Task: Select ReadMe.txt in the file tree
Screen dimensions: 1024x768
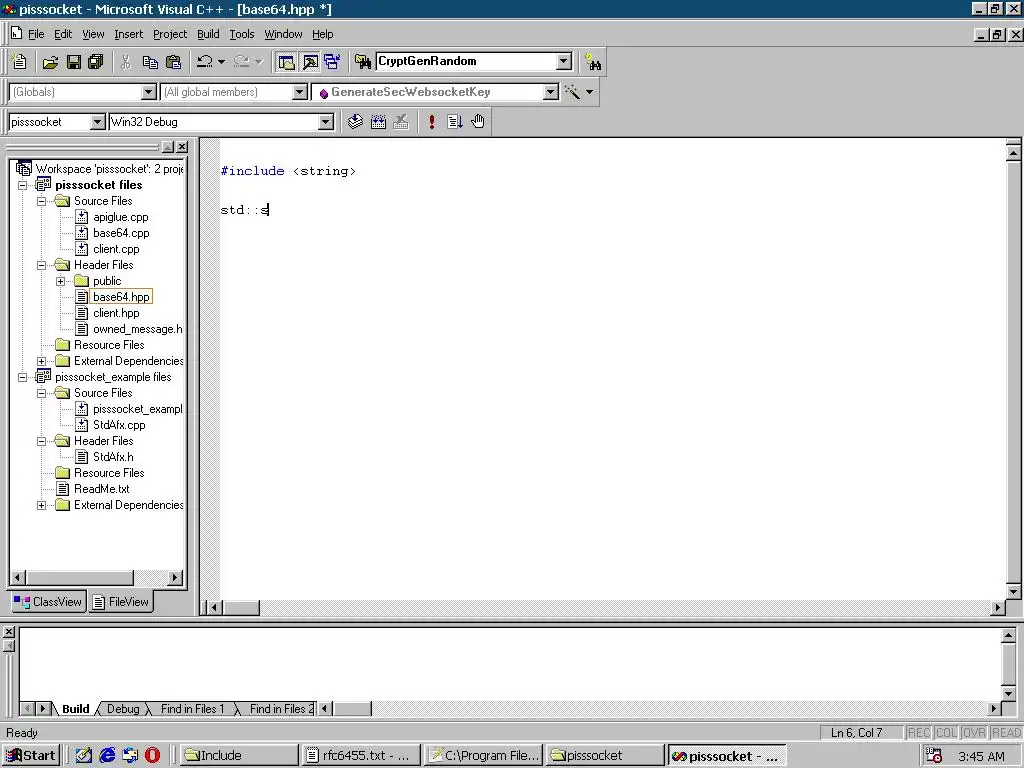Action: tap(101, 488)
